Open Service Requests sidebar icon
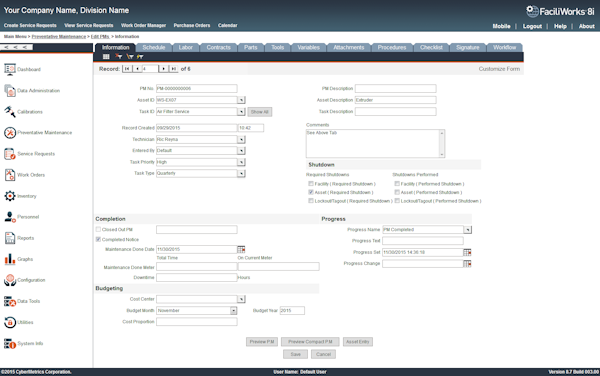Viewport: 600px width, 376px height. click(x=10, y=154)
